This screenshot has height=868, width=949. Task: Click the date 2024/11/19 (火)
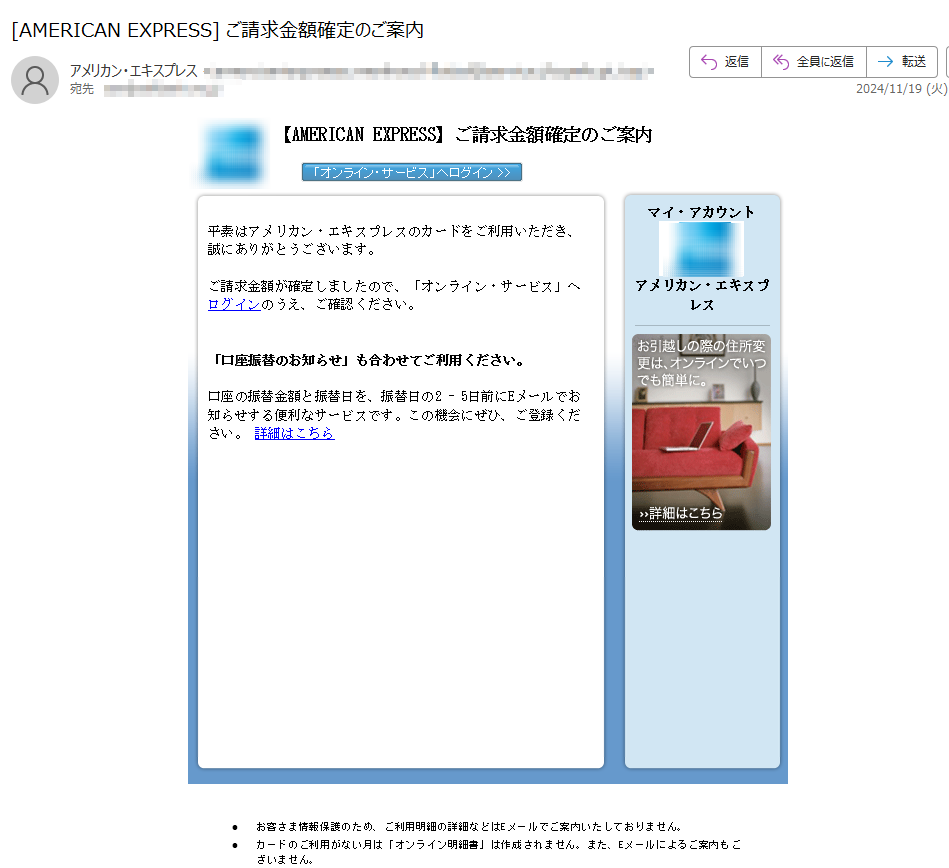click(x=901, y=89)
